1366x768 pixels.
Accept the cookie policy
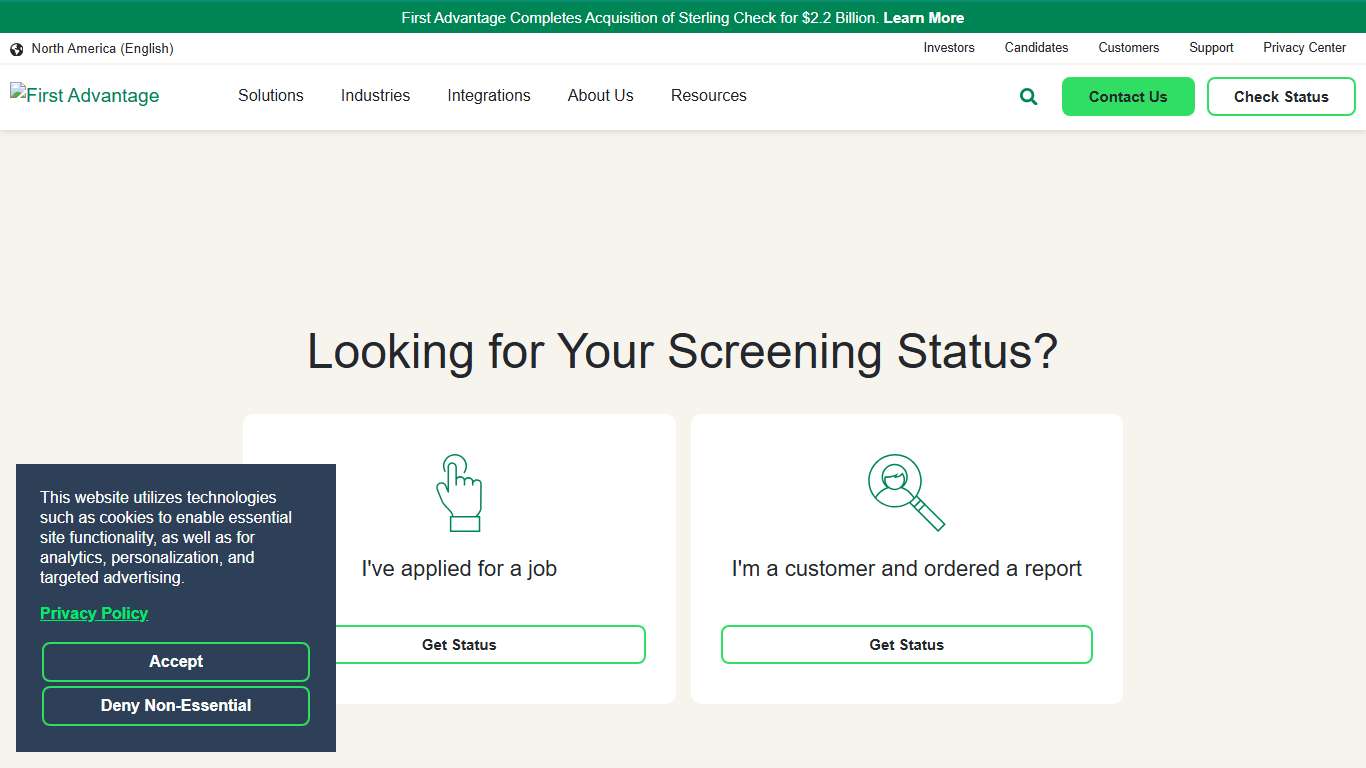click(x=176, y=661)
